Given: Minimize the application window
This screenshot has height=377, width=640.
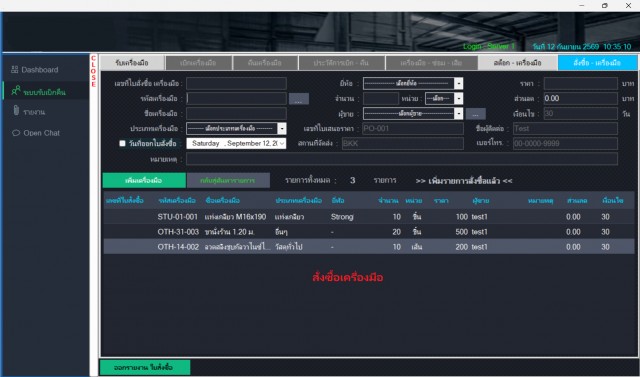Looking at the screenshot, I should [x=582, y=5].
